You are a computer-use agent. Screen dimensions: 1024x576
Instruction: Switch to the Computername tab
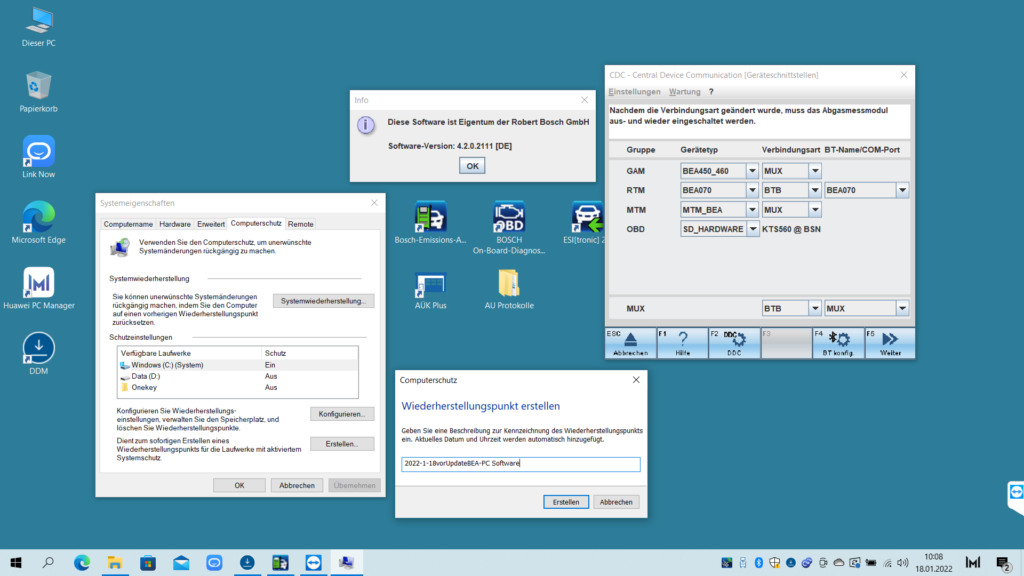tap(128, 224)
